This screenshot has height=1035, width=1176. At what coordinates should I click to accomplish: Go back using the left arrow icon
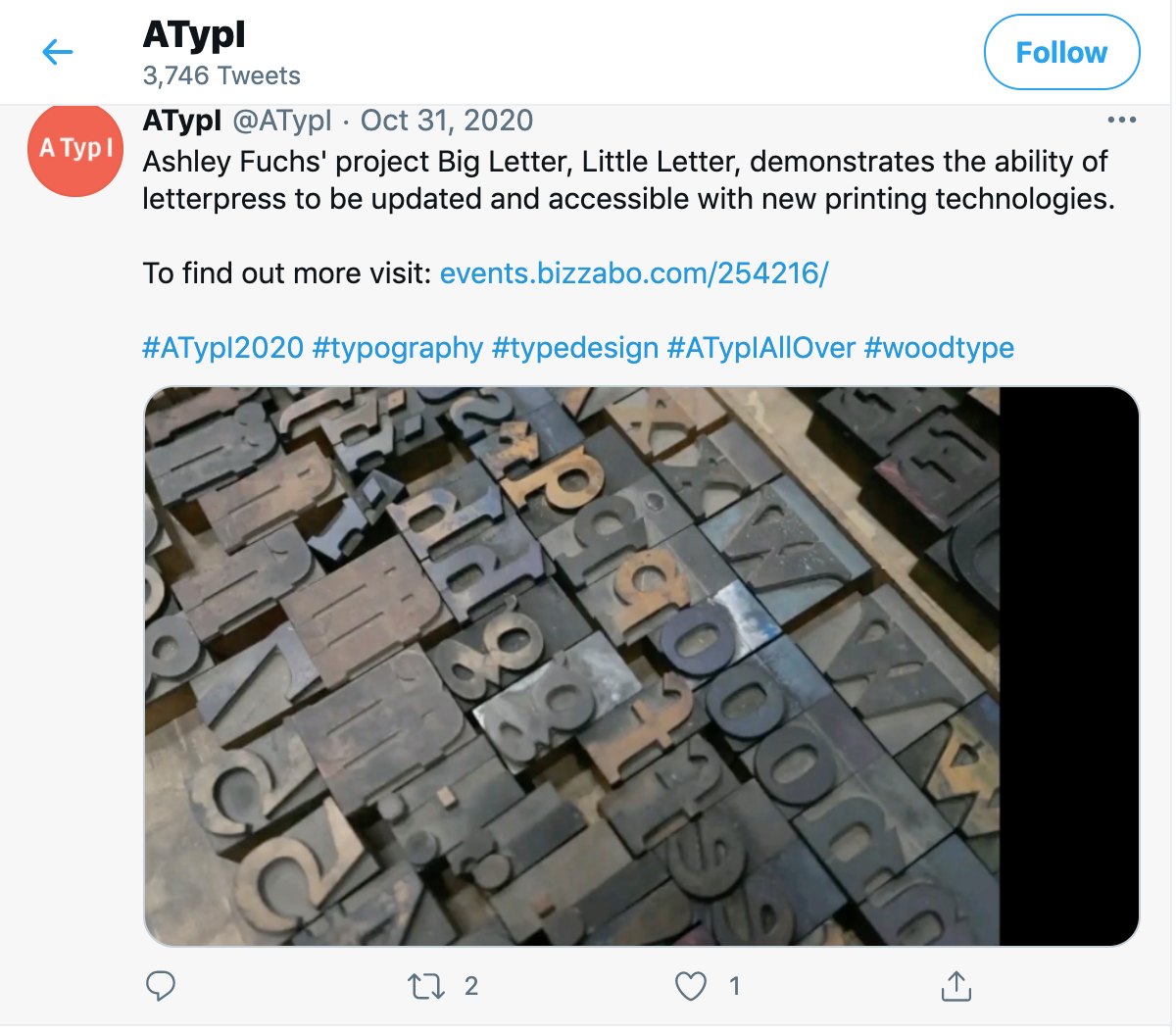coord(58,52)
